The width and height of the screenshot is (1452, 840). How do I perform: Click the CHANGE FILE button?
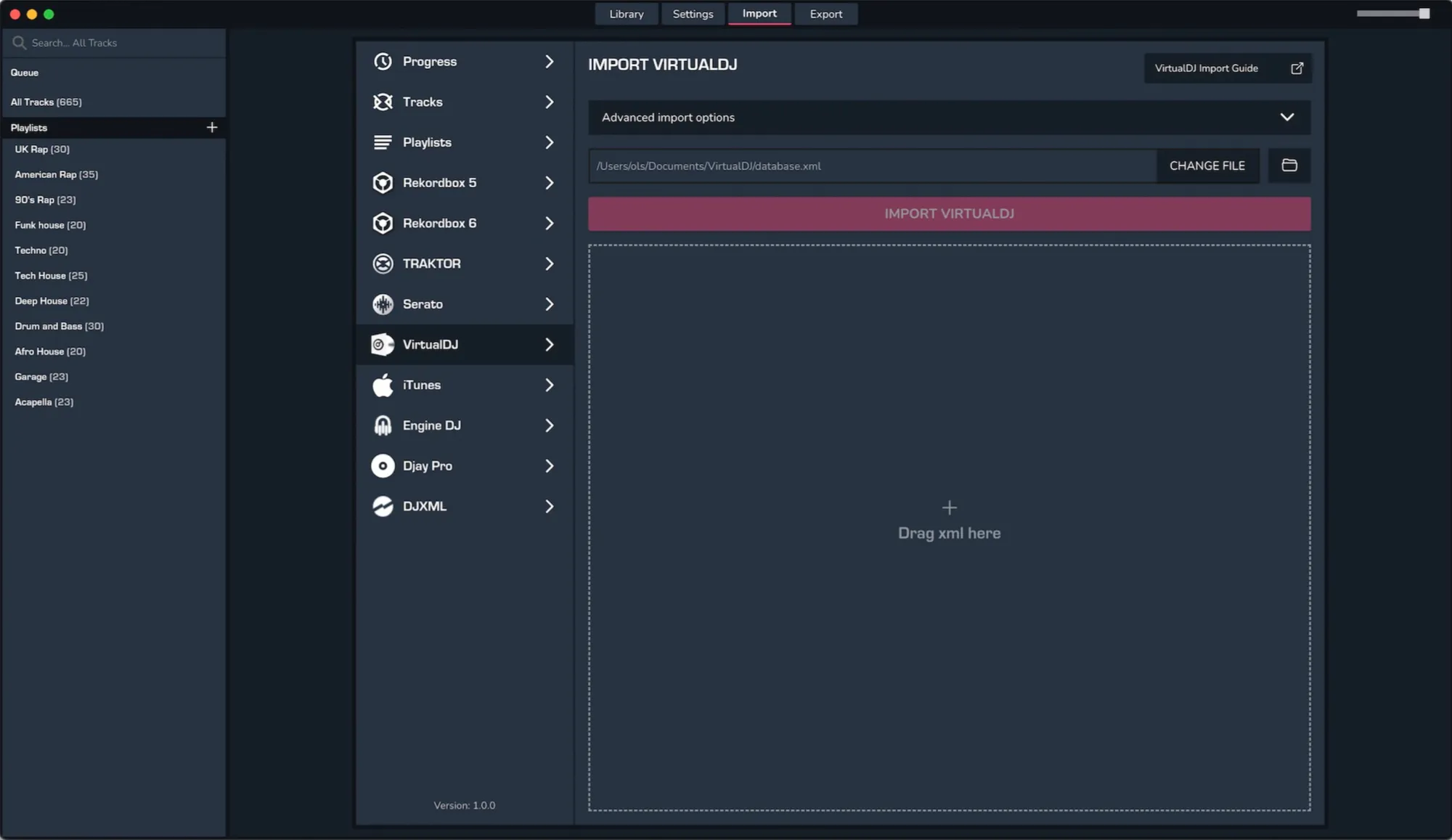pyautogui.click(x=1207, y=166)
